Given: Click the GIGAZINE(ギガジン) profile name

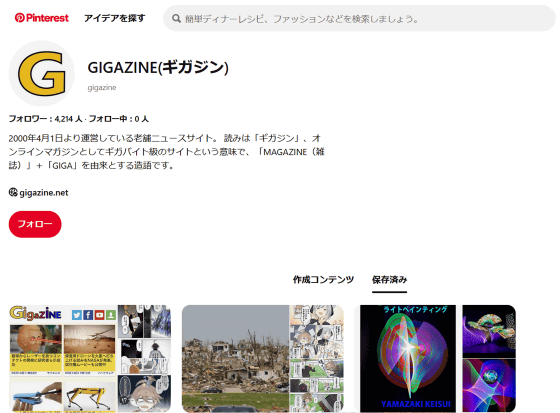Looking at the screenshot, I should click(x=158, y=67).
